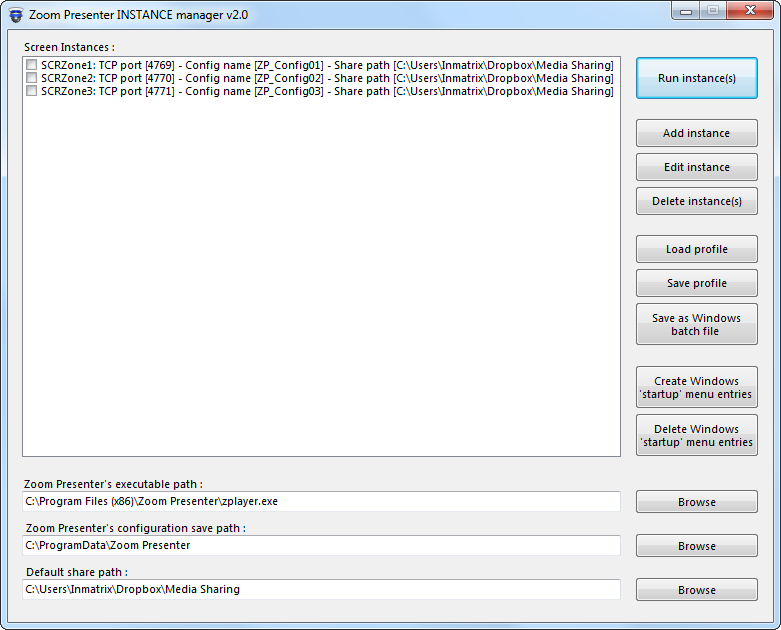
Task: Tick the SCRZone3 instance checkbox
Action: pyautogui.click(x=31, y=91)
